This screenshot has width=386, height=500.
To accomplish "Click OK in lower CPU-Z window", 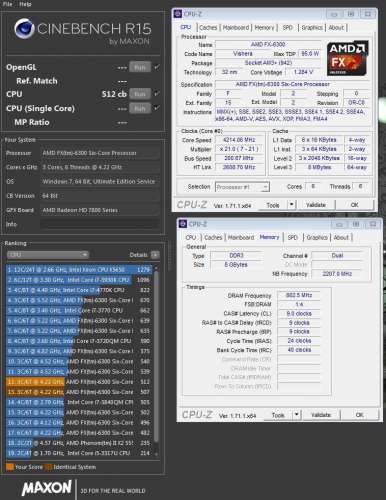I will 360,415.
